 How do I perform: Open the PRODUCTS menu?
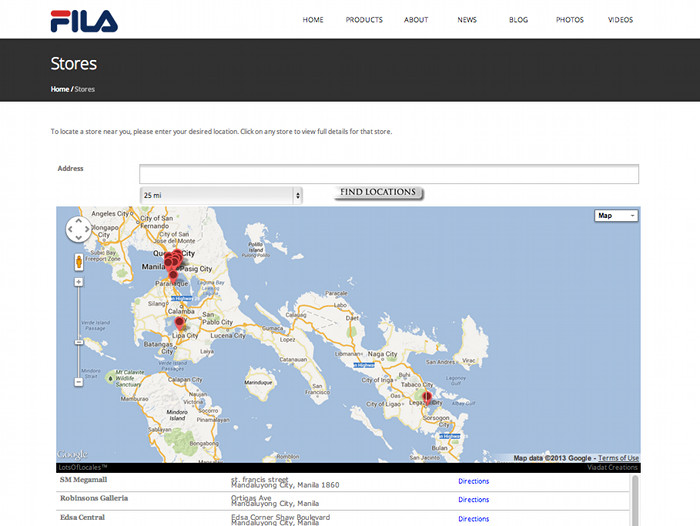(x=364, y=20)
